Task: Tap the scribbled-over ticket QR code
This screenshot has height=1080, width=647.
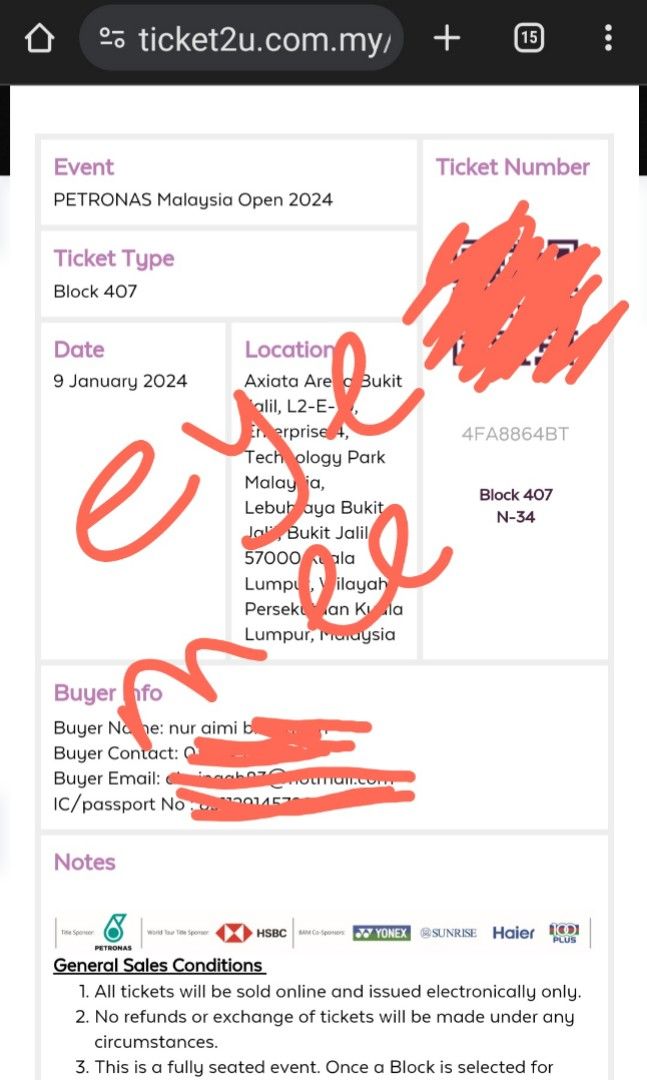Action: [x=515, y=302]
